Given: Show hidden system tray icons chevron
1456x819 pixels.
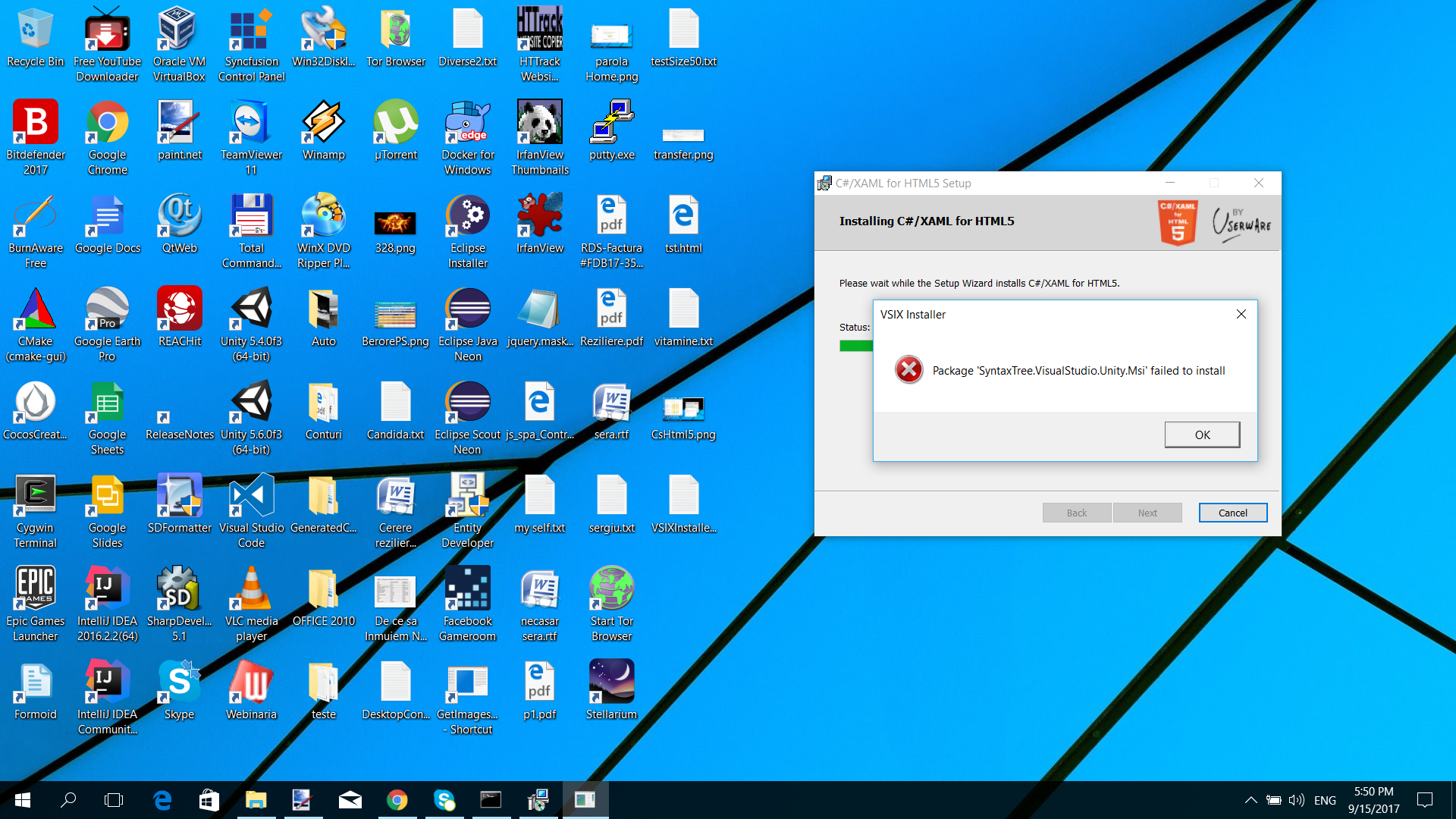Looking at the screenshot, I should (1251, 800).
